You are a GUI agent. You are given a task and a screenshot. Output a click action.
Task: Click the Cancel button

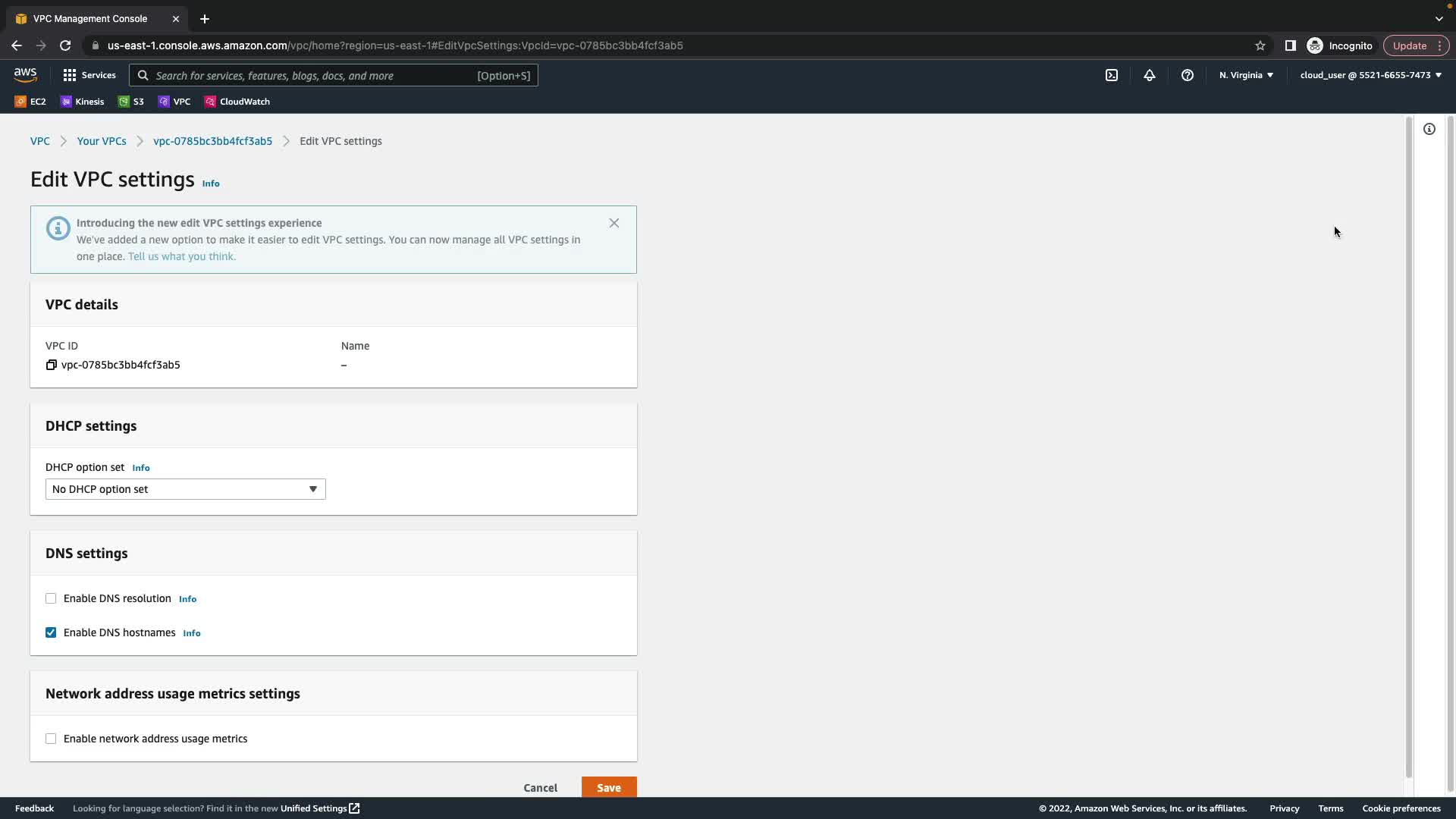click(x=540, y=787)
